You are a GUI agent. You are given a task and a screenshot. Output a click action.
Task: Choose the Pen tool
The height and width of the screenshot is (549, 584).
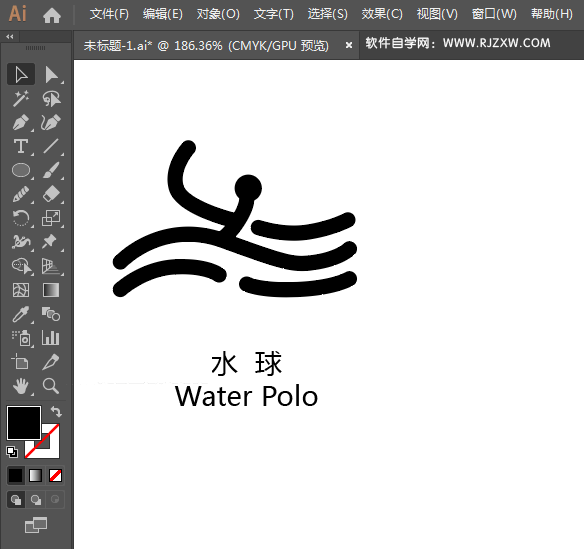click(x=21, y=123)
